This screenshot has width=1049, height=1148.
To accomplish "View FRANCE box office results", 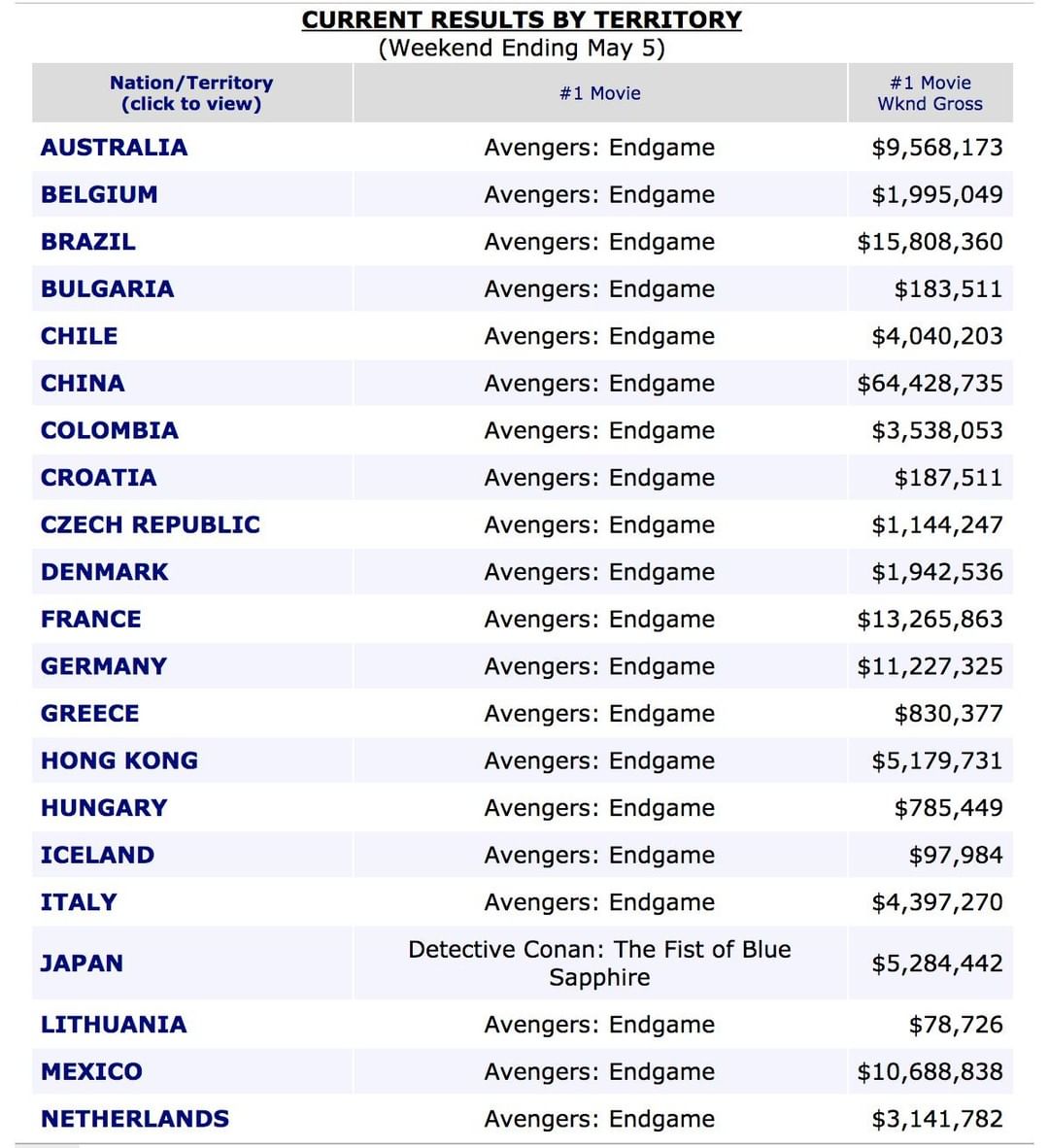I will click(90, 619).
